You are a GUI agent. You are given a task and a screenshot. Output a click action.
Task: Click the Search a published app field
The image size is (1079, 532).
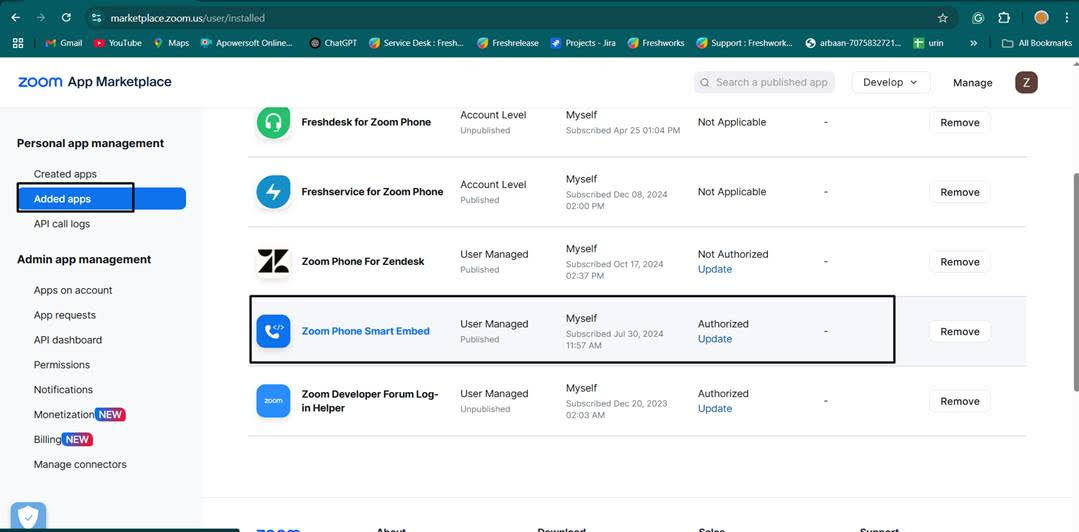tap(765, 82)
